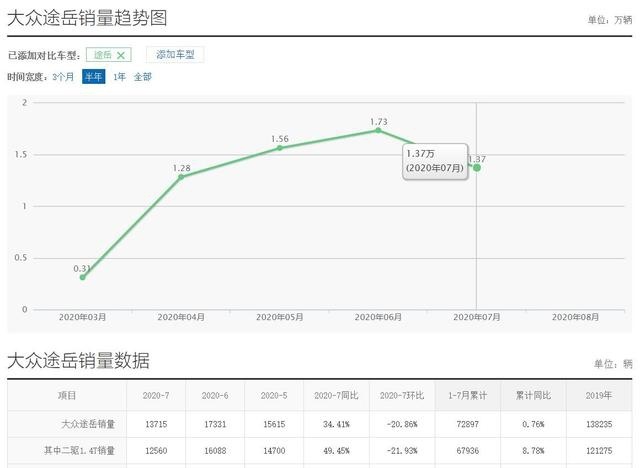Click the 2020年03月 axis label
Screen dimensions: 640x468
click(x=82, y=317)
